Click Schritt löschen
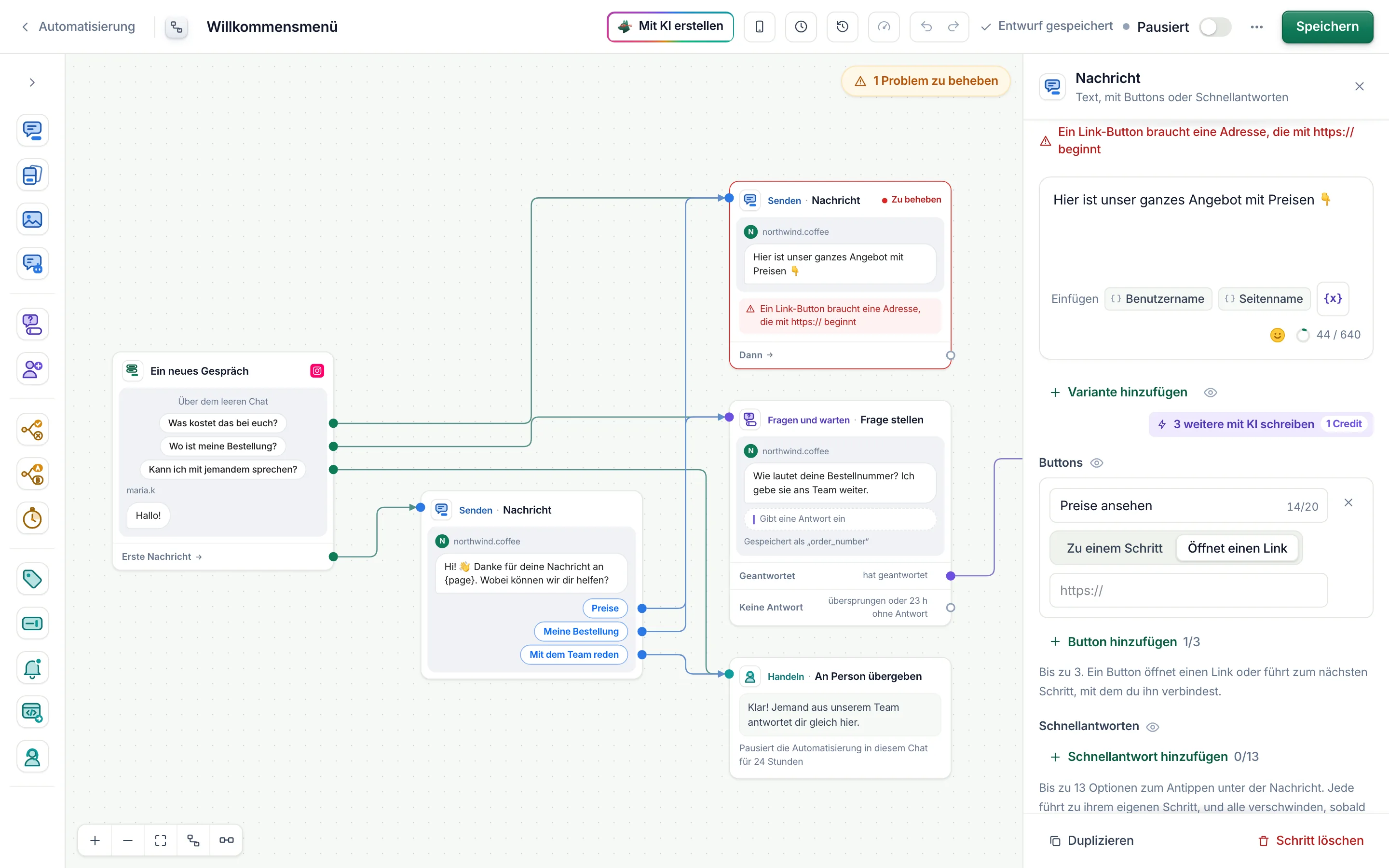This screenshot has width=1389, height=868. [x=1310, y=841]
